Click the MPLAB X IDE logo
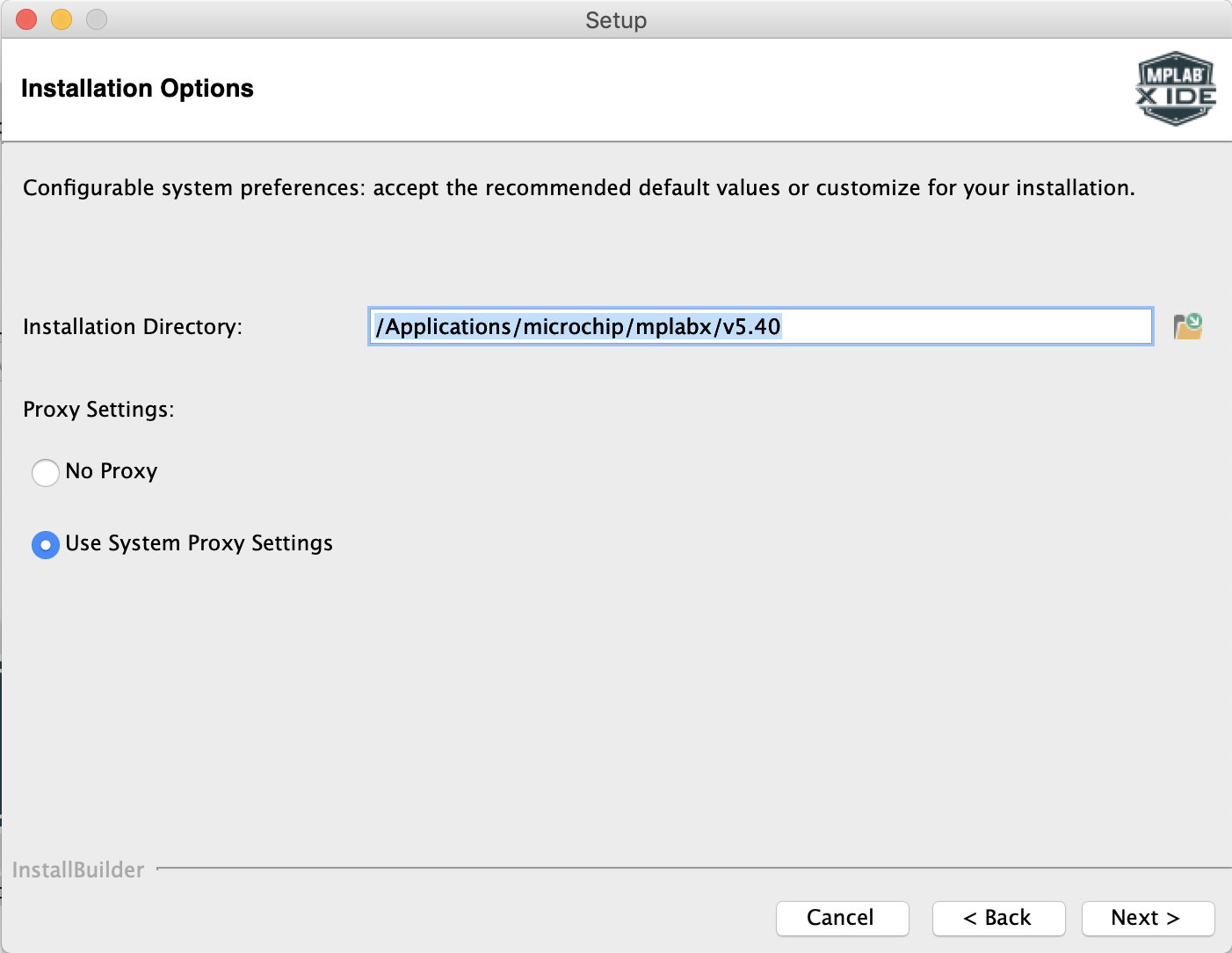This screenshot has width=1232, height=953. [1175, 88]
